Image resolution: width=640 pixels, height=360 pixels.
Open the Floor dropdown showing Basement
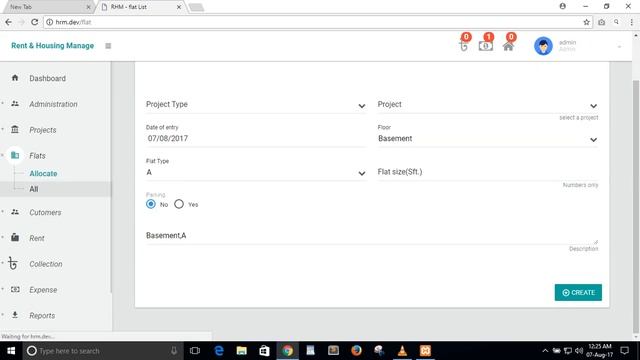(488, 139)
